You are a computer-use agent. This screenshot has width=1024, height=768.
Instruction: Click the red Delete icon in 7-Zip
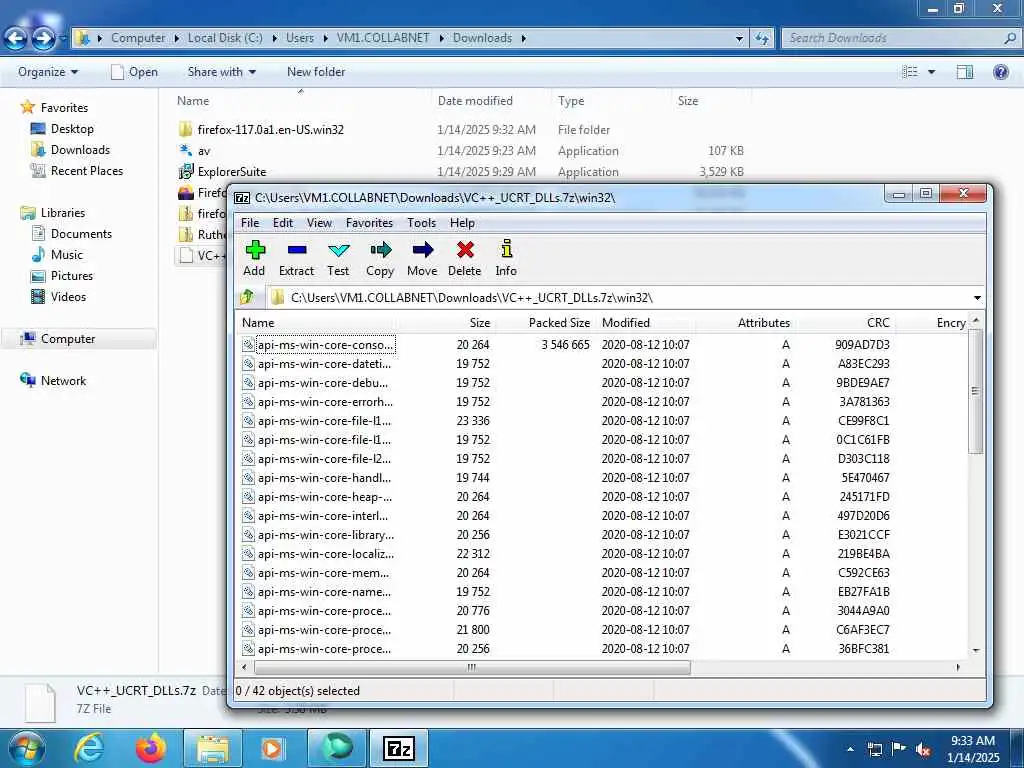(464, 259)
